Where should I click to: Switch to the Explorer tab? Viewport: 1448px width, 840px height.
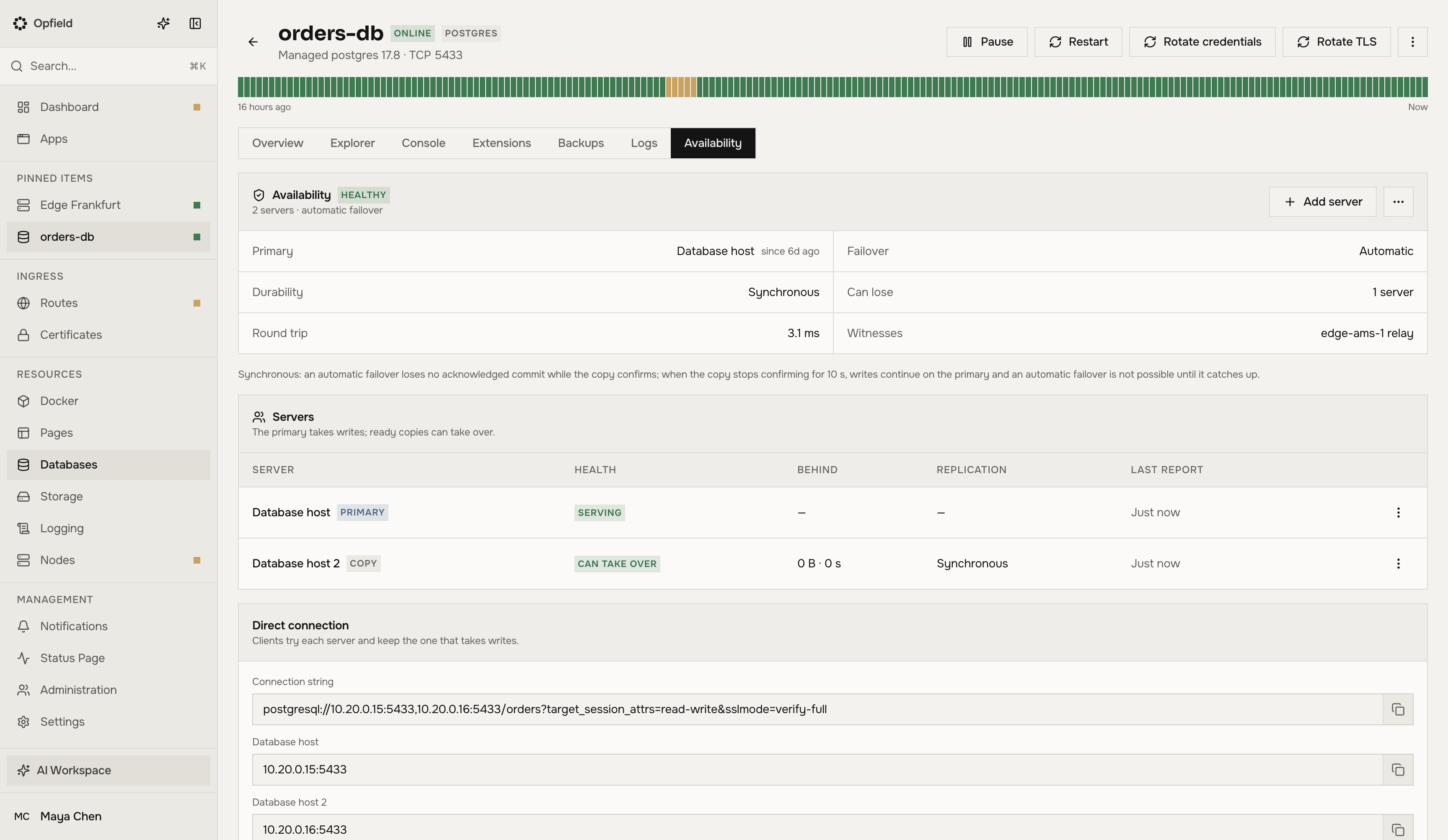click(352, 143)
